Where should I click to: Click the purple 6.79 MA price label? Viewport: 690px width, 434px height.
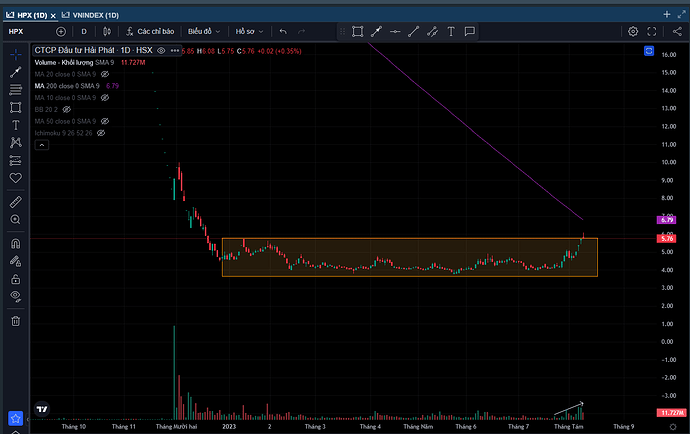tap(668, 219)
